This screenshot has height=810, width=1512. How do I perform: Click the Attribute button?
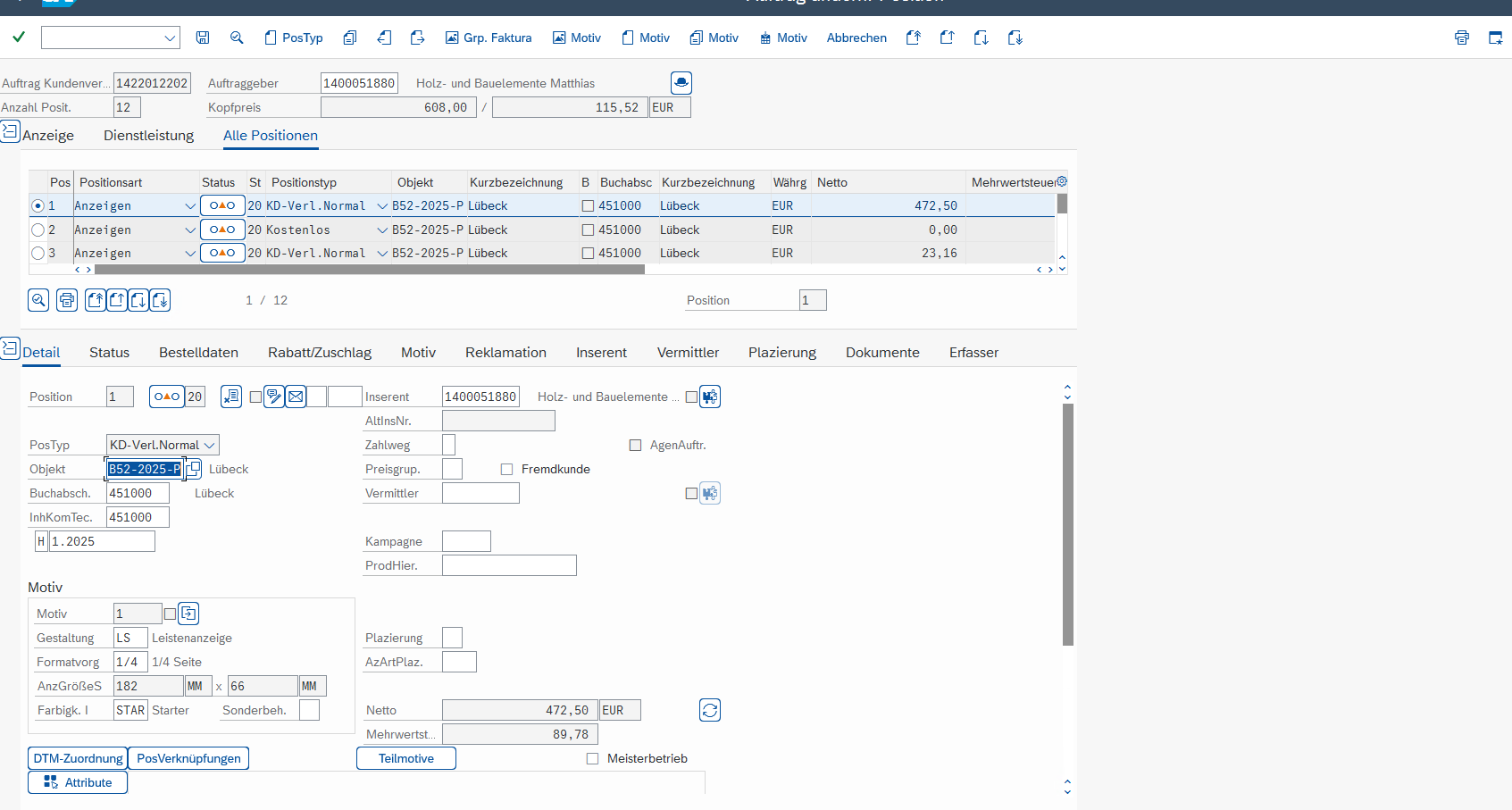(x=78, y=782)
